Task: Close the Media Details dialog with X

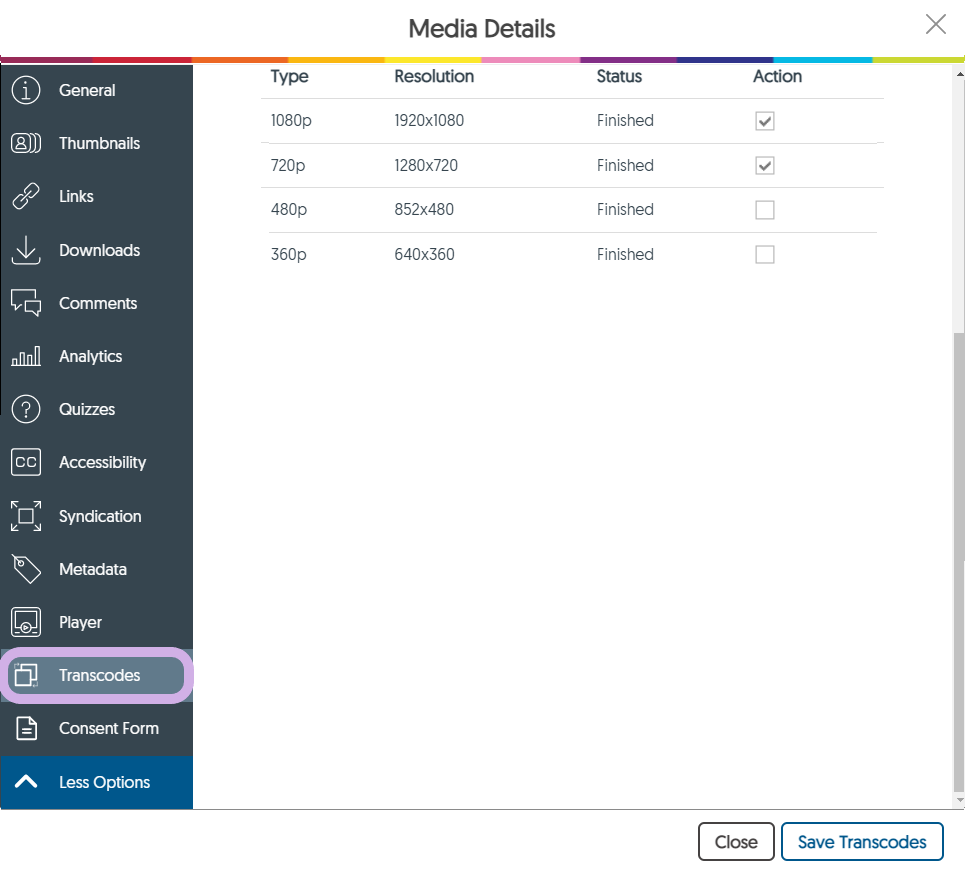Action: (935, 25)
